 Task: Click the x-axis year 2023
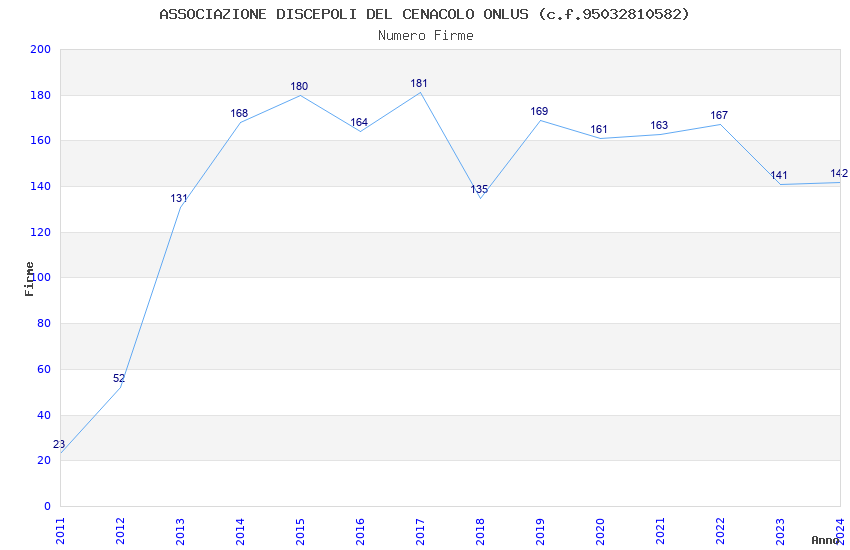point(780,531)
